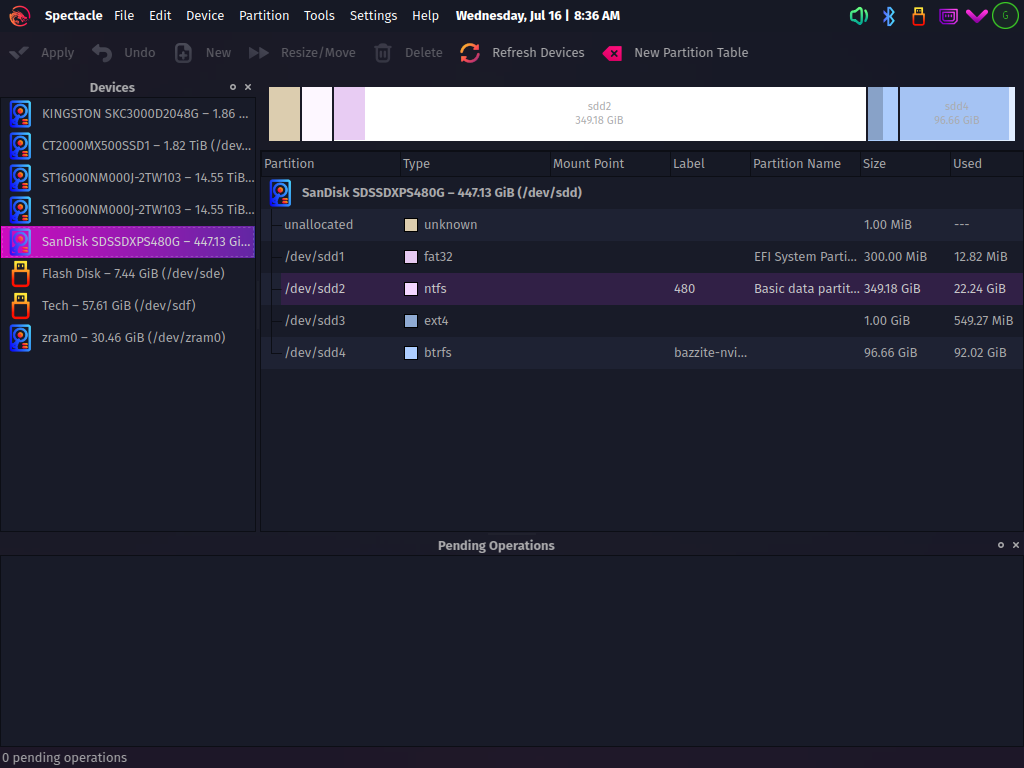Select sdd4 block in partition graph
The image size is (1024, 768).
click(x=957, y=114)
